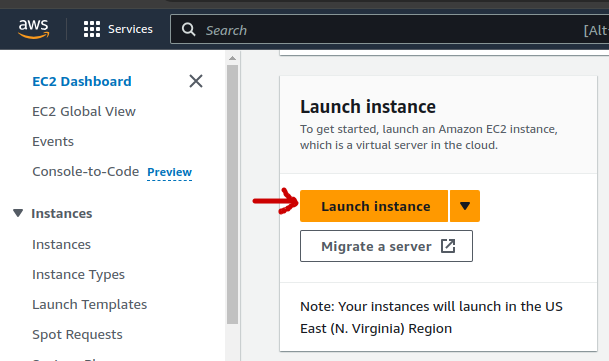Go to Events in the sidebar
The image size is (609, 361).
tap(53, 141)
